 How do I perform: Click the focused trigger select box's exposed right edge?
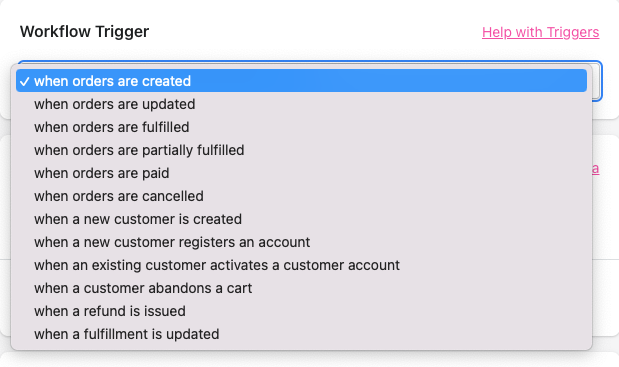597,81
